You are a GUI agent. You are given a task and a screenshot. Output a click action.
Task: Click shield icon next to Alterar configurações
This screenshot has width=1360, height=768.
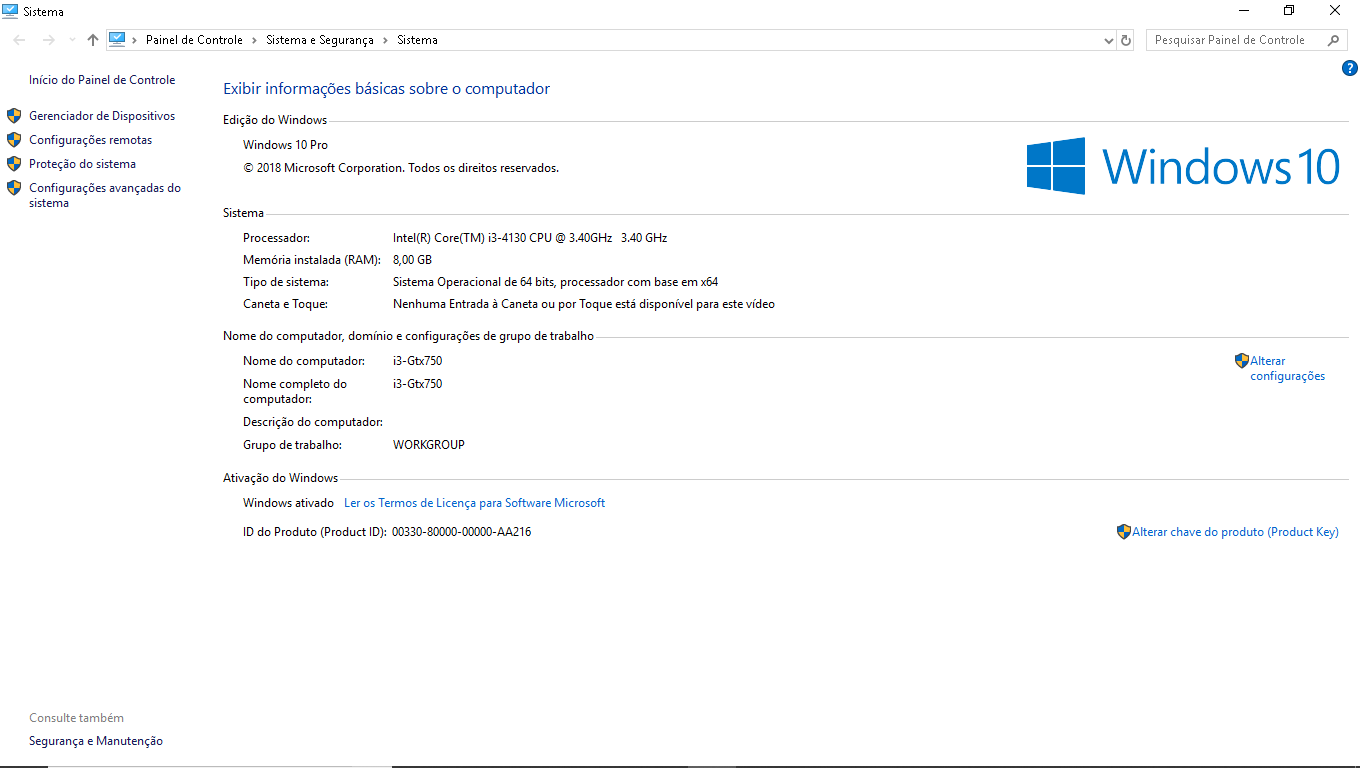point(1242,361)
